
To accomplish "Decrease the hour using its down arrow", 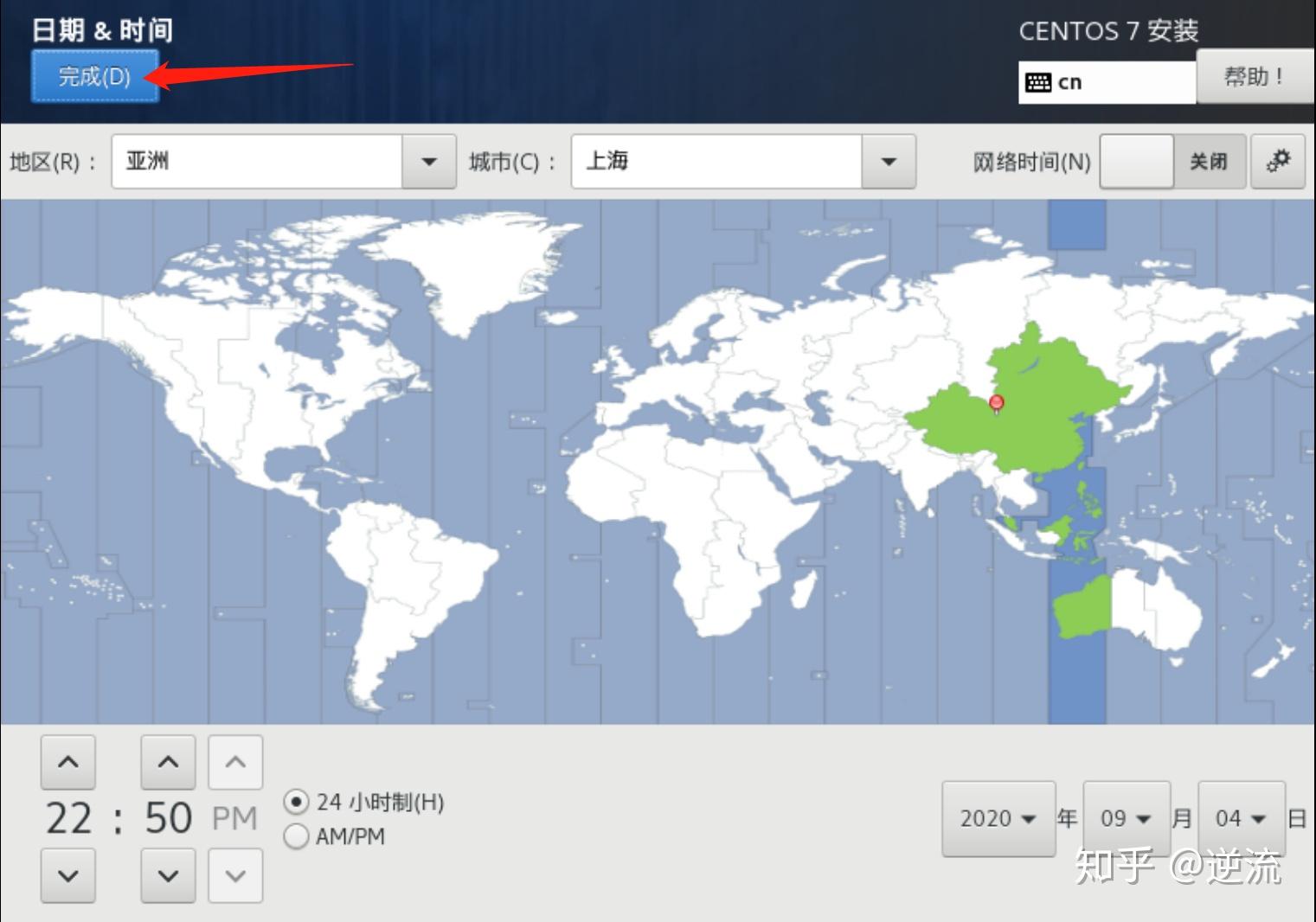I will coord(68,876).
